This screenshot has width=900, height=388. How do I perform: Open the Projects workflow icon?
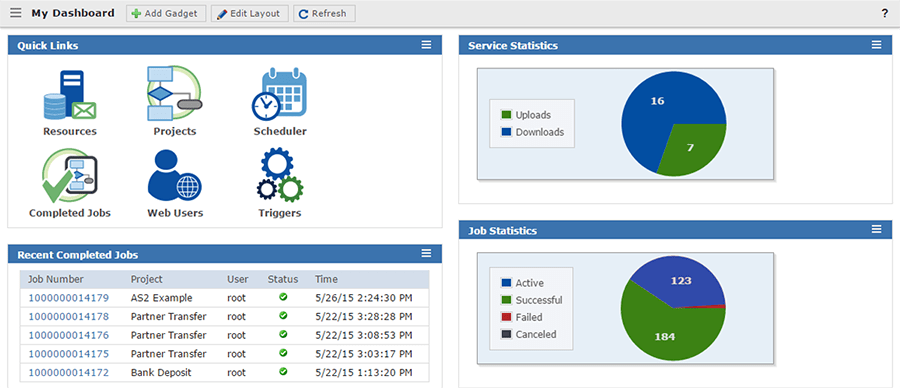[174, 93]
